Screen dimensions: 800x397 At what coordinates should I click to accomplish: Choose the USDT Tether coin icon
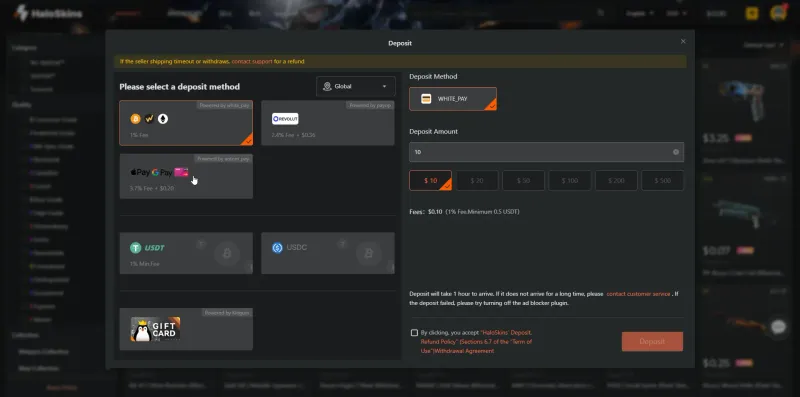coord(135,248)
